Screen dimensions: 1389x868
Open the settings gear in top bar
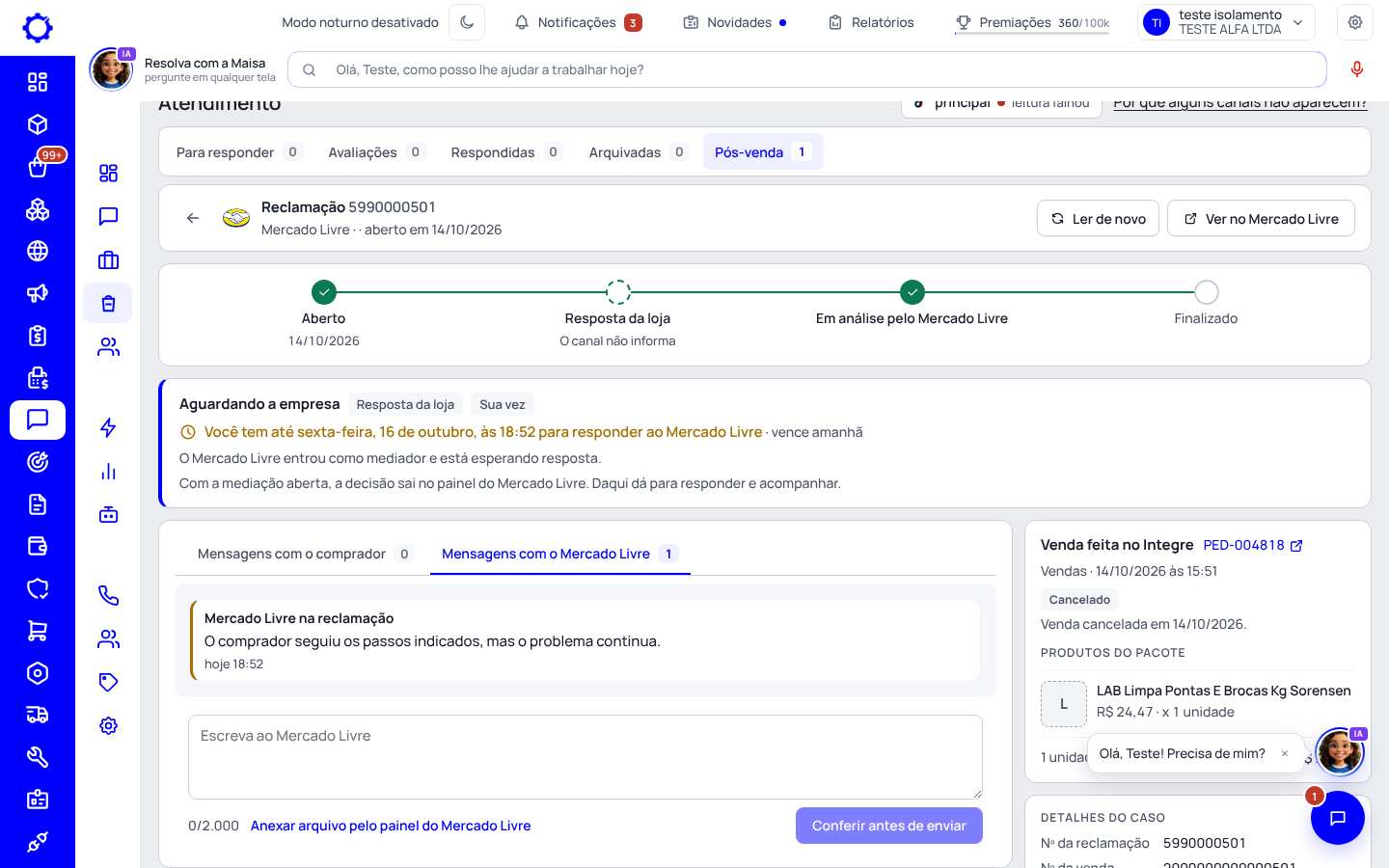pos(1355,22)
